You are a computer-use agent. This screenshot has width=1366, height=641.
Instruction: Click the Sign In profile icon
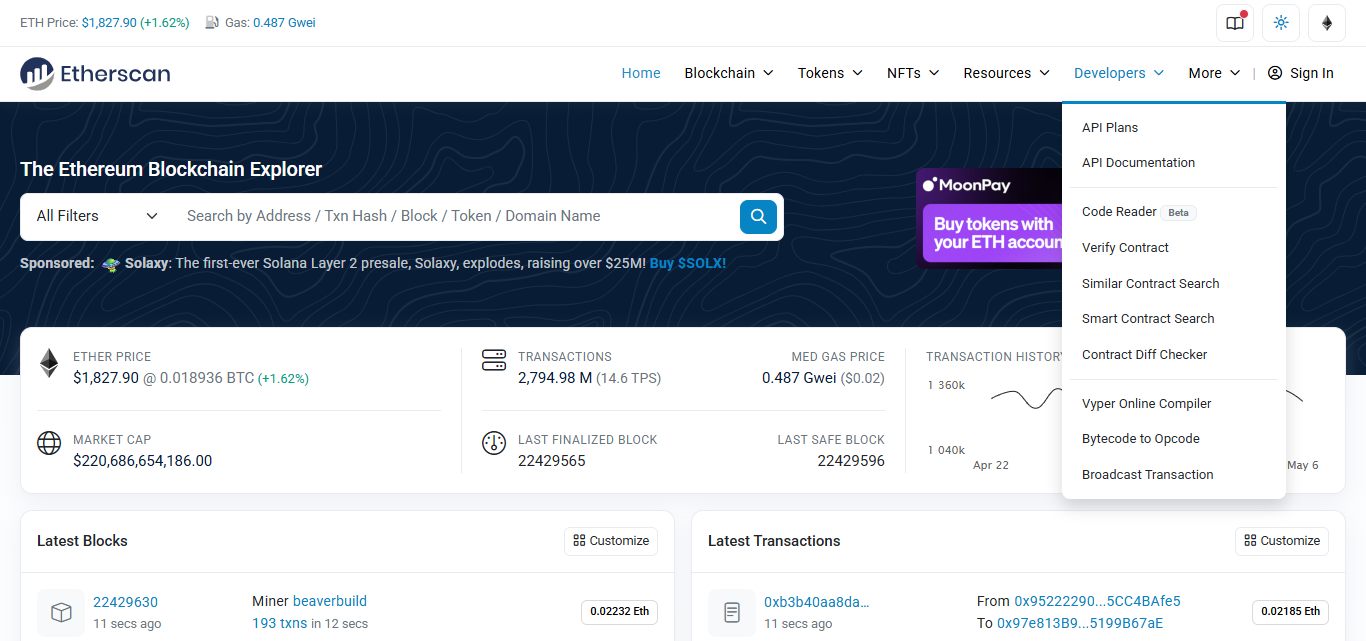pyautogui.click(x=1274, y=72)
